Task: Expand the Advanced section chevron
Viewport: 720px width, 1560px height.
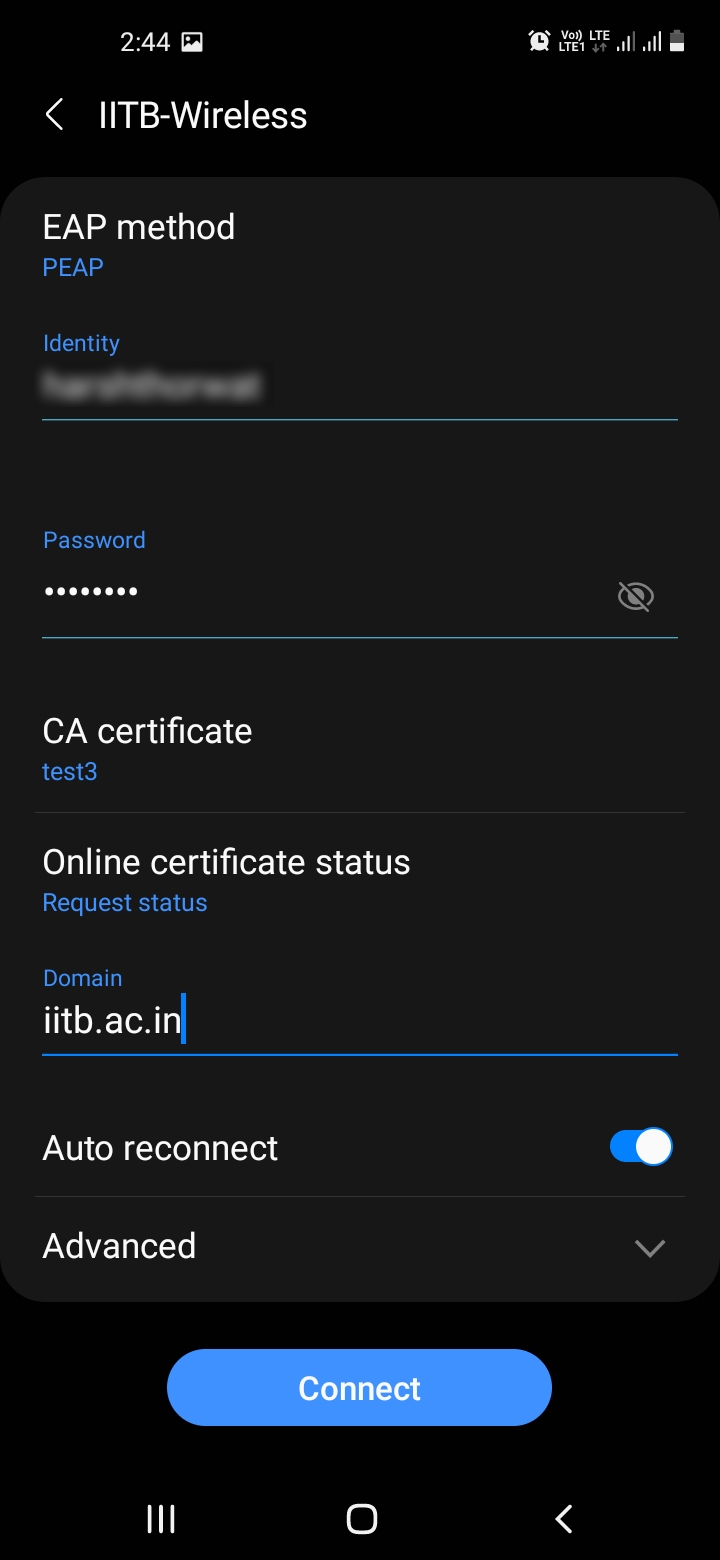Action: pos(650,1247)
